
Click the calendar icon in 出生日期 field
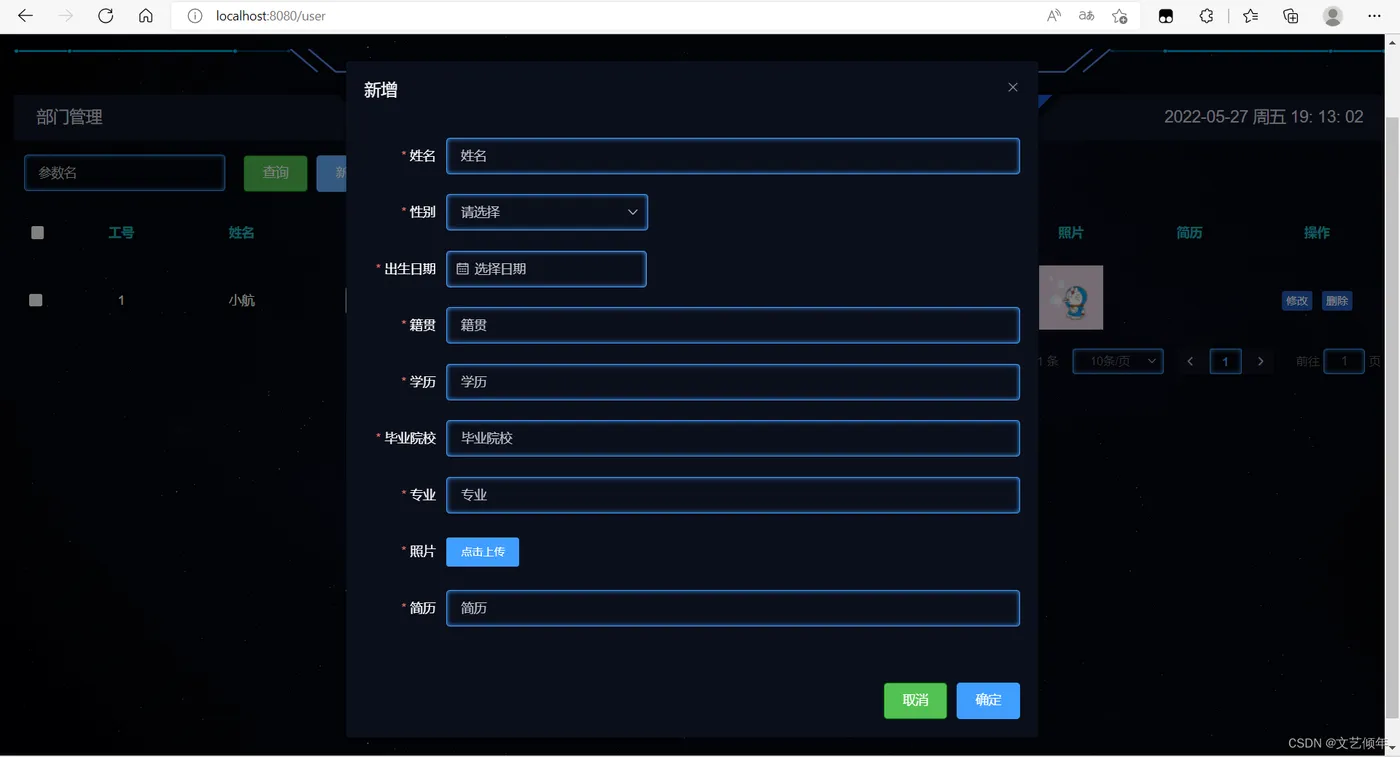click(463, 269)
